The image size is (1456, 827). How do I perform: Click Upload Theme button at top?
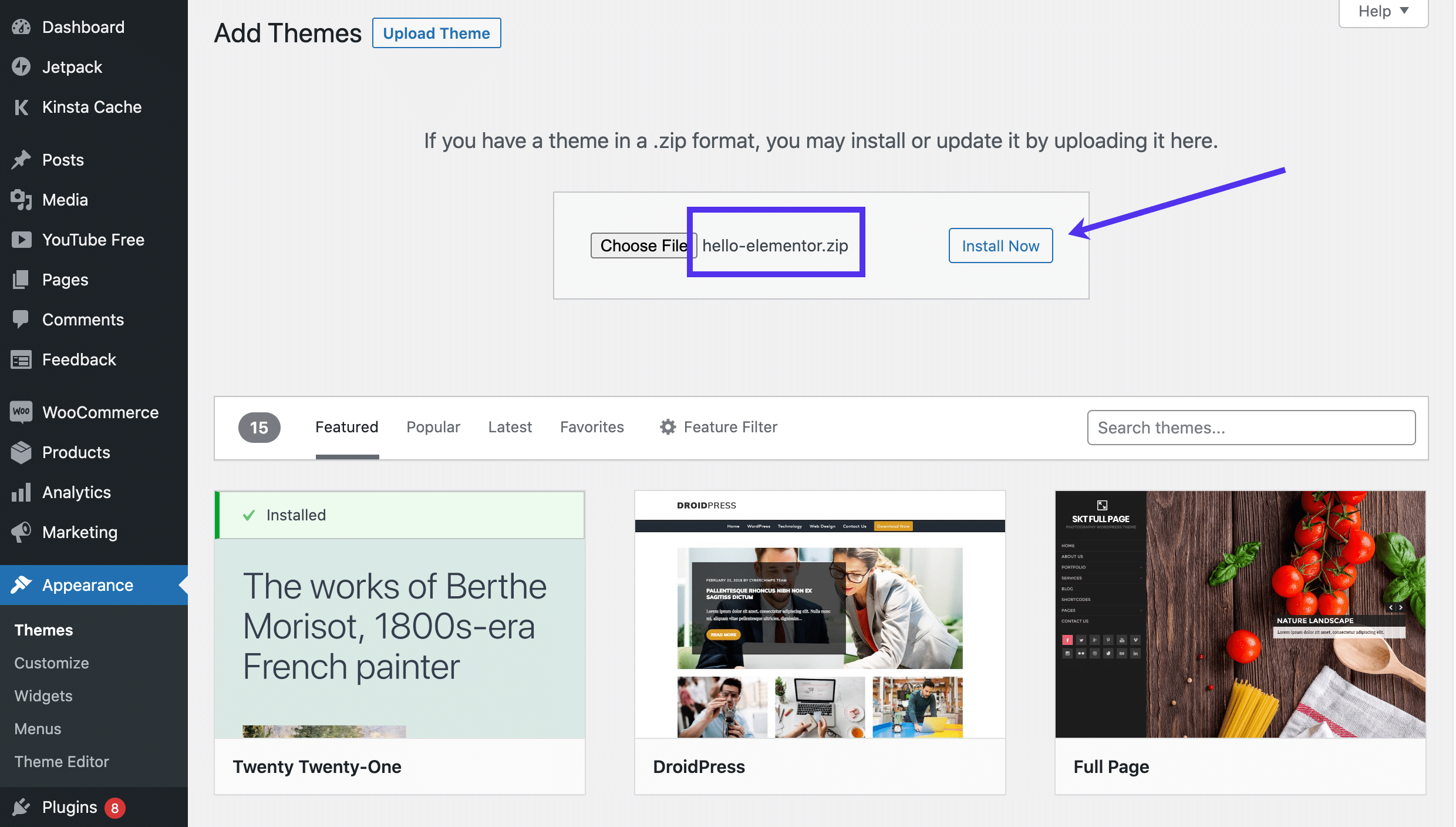click(x=436, y=33)
